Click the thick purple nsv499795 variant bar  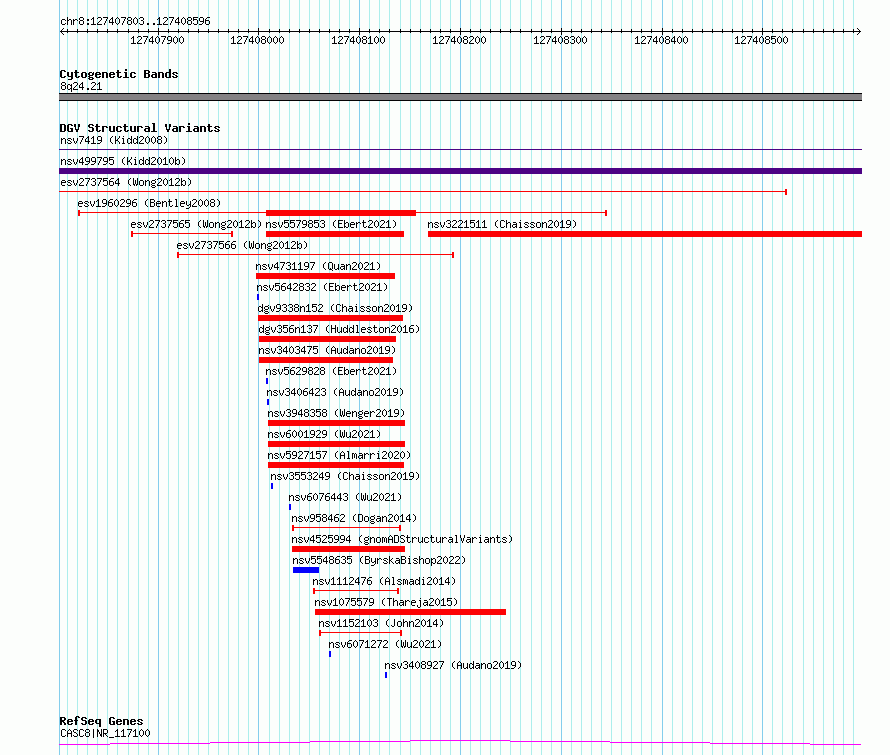pyautogui.click(x=460, y=171)
